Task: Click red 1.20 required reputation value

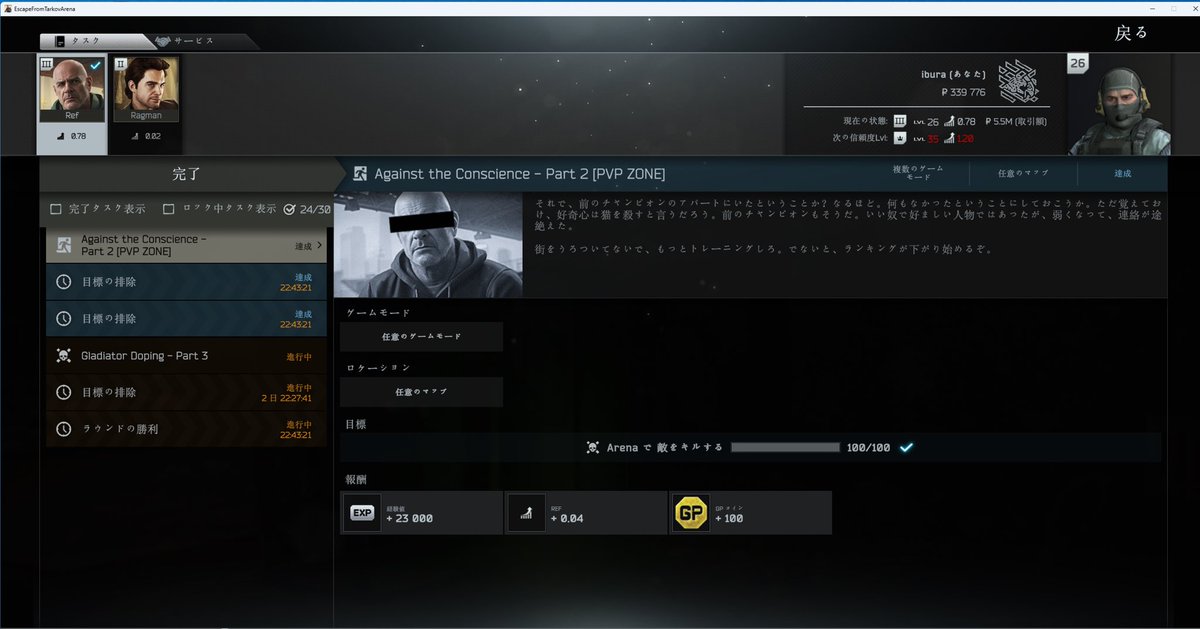Action: [x=965, y=138]
